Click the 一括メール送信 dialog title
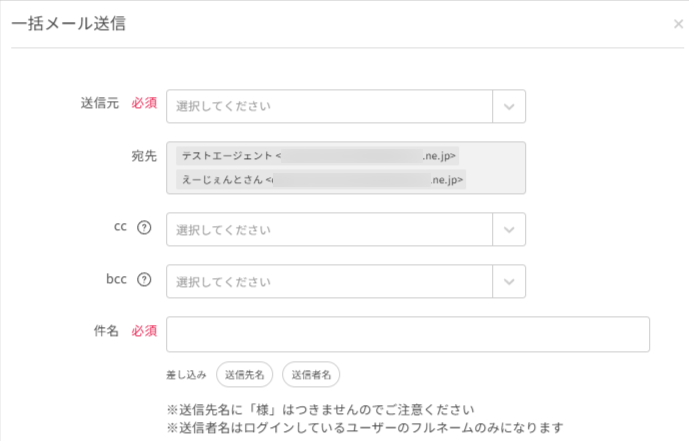 tap(69, 24)
